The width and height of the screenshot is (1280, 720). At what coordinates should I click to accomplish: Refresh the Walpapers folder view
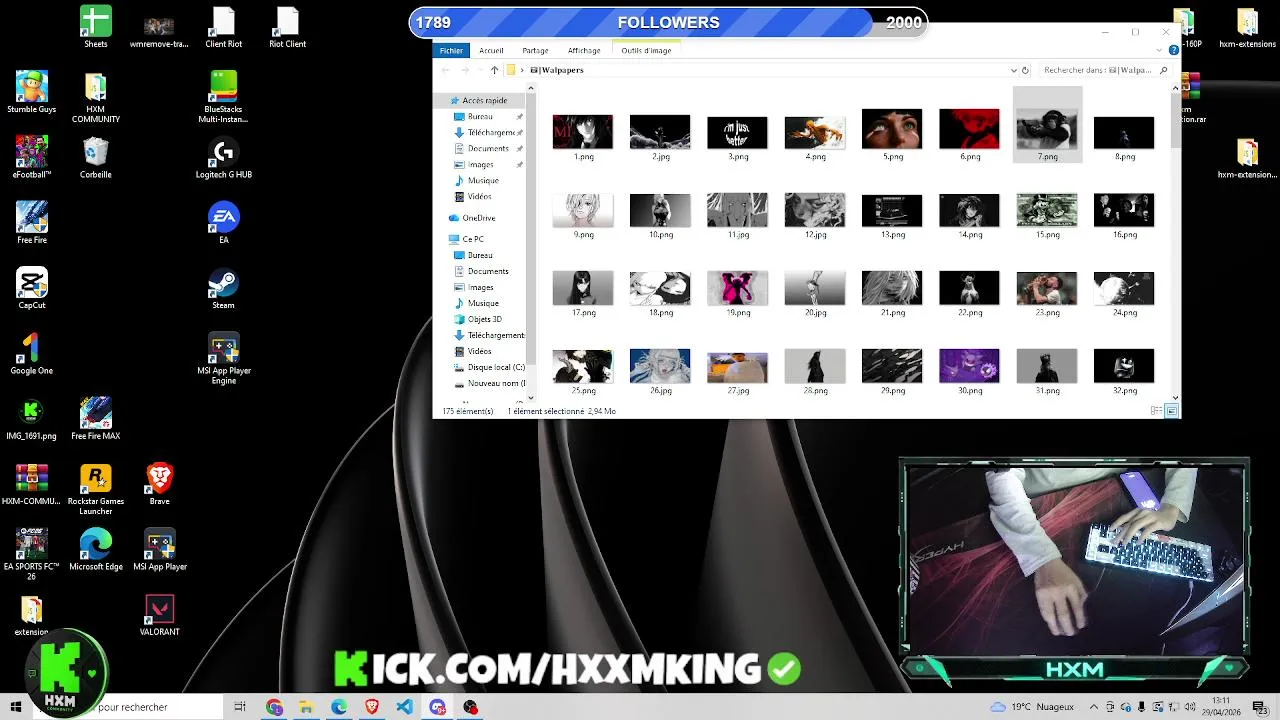1025,70
